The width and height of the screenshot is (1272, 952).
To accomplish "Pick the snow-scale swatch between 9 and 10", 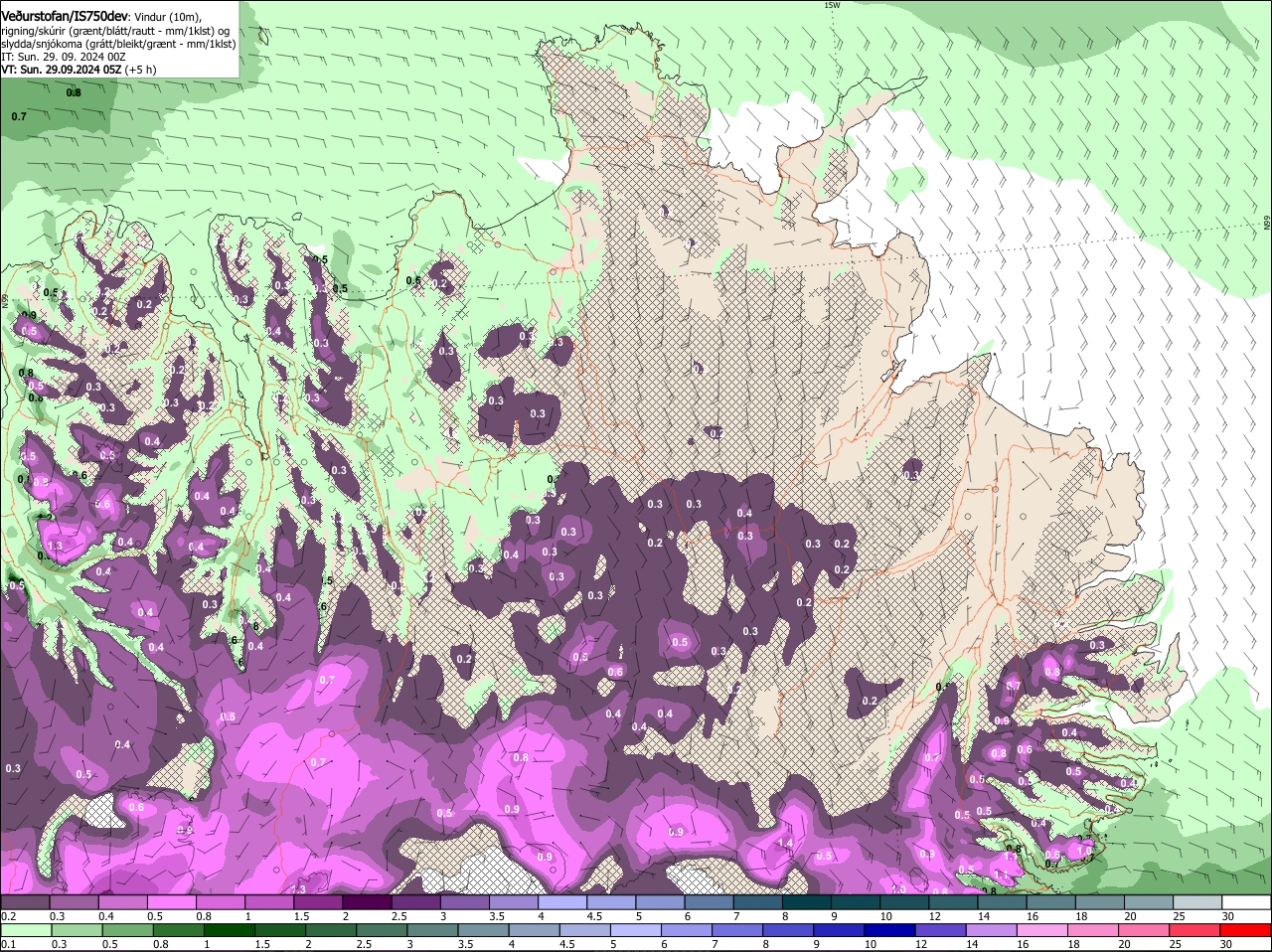I will coord(855,902).
